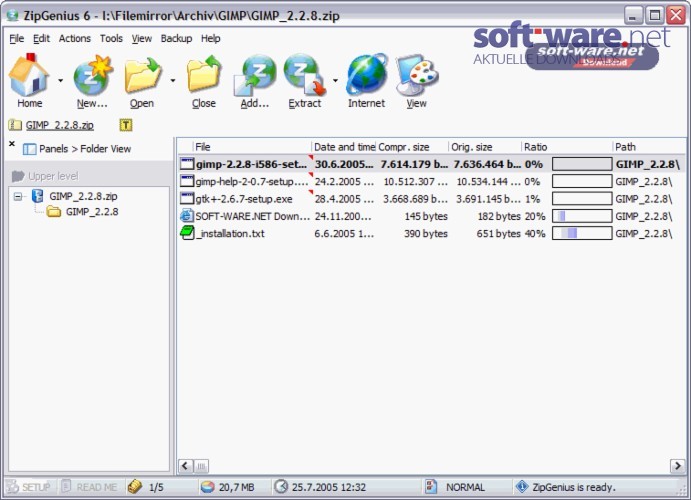Sort by the File column header
The width and height of the screenshot is (691, 500).
tap(252, 147)
